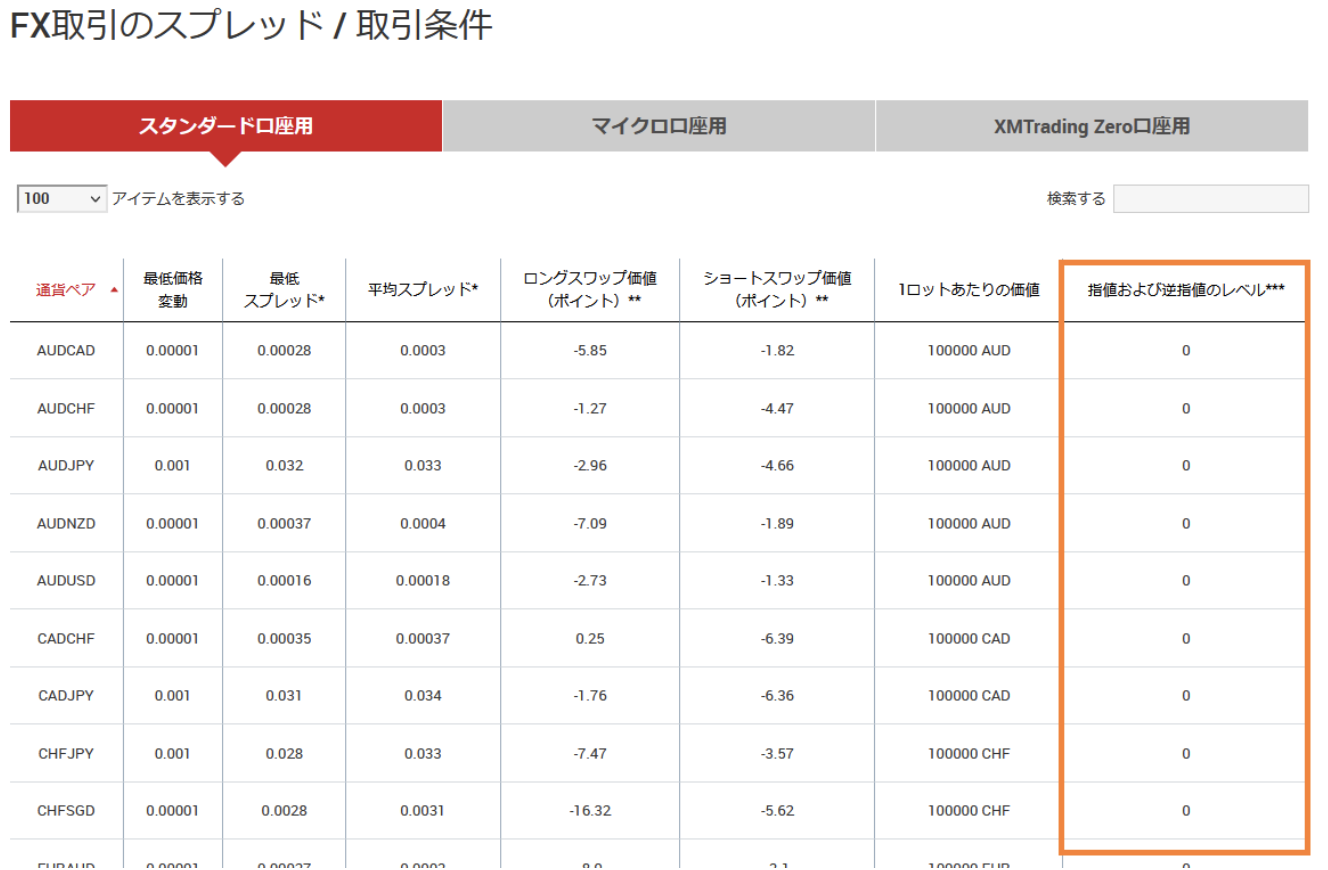
Task: Switch to スタンダード口座用 tab
Action: [226, 126]
